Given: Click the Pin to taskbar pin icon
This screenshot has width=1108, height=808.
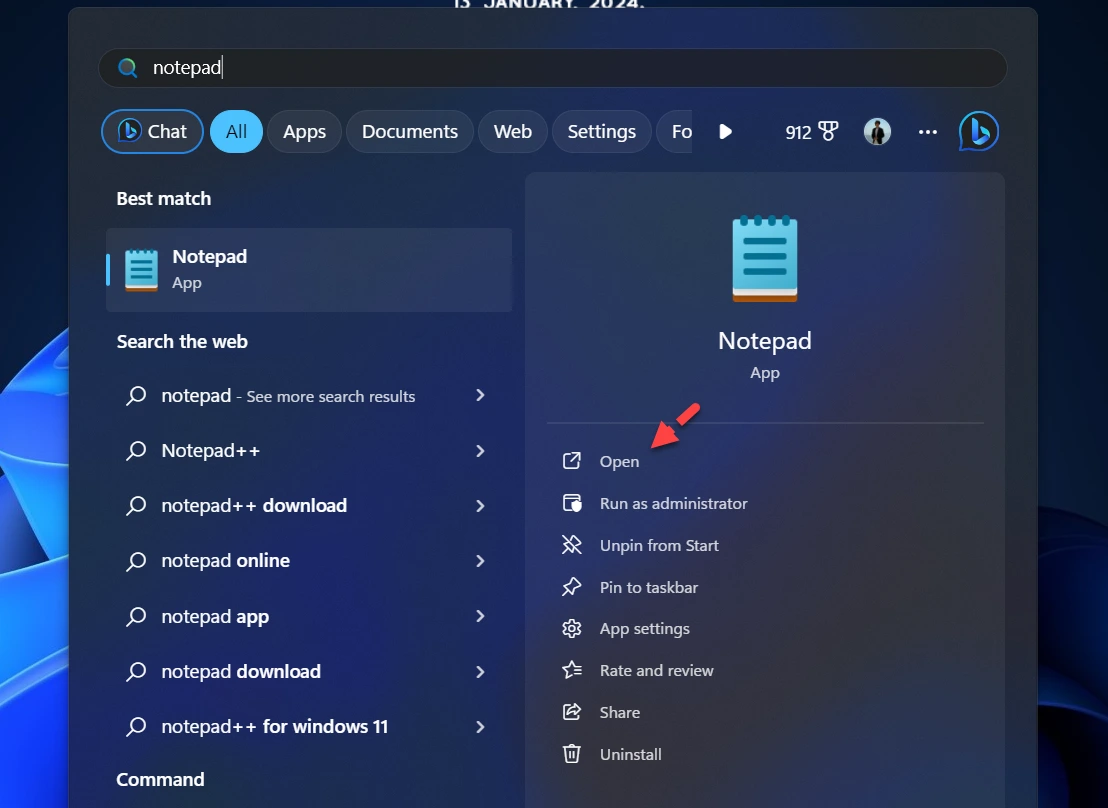Looking at the screenshot, I should [x=572, y=587].
